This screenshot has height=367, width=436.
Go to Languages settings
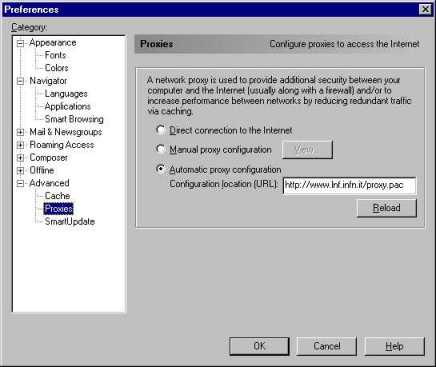click(66, 94)
